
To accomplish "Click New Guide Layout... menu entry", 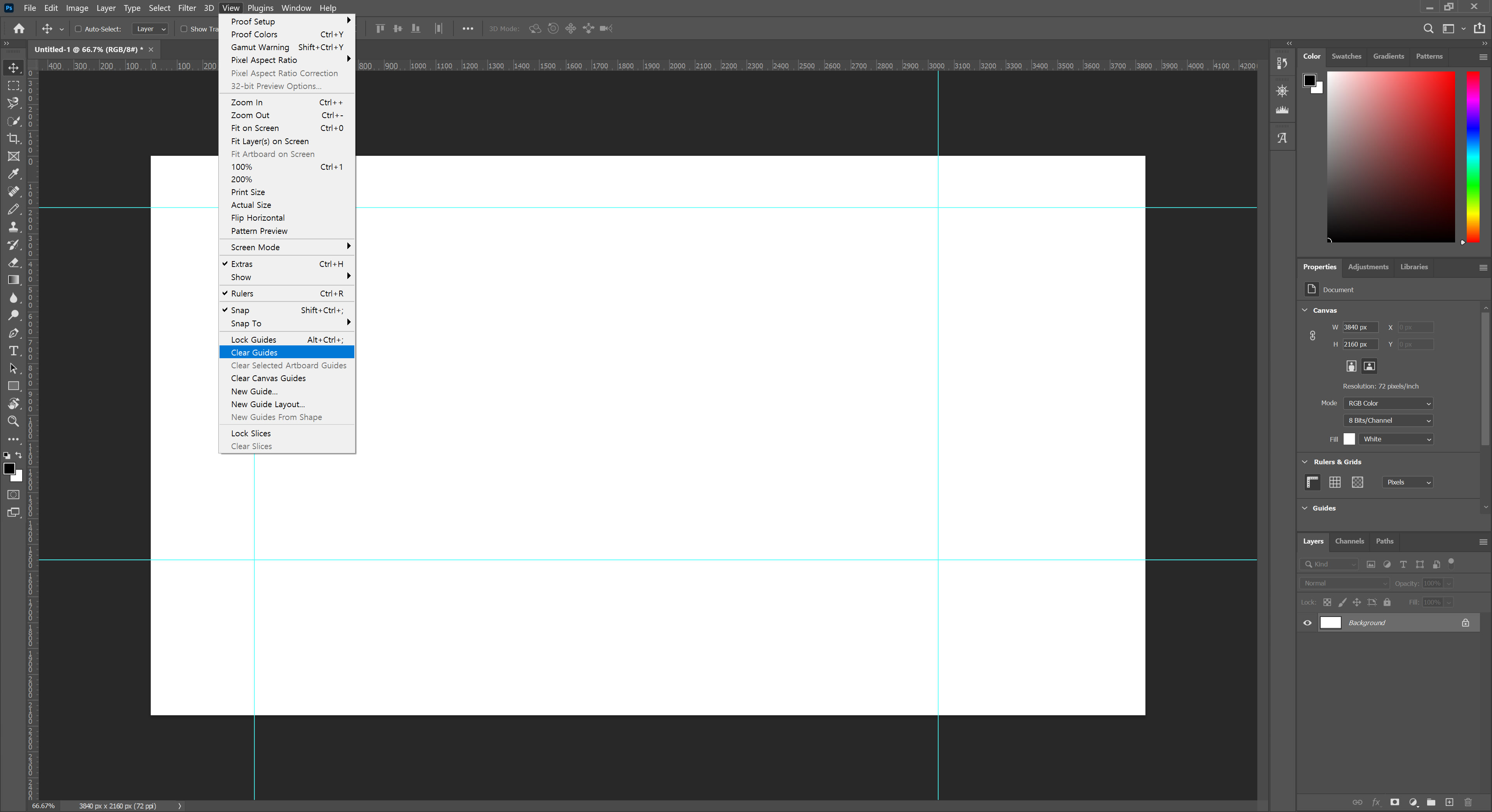I will (x=268, y=404).
